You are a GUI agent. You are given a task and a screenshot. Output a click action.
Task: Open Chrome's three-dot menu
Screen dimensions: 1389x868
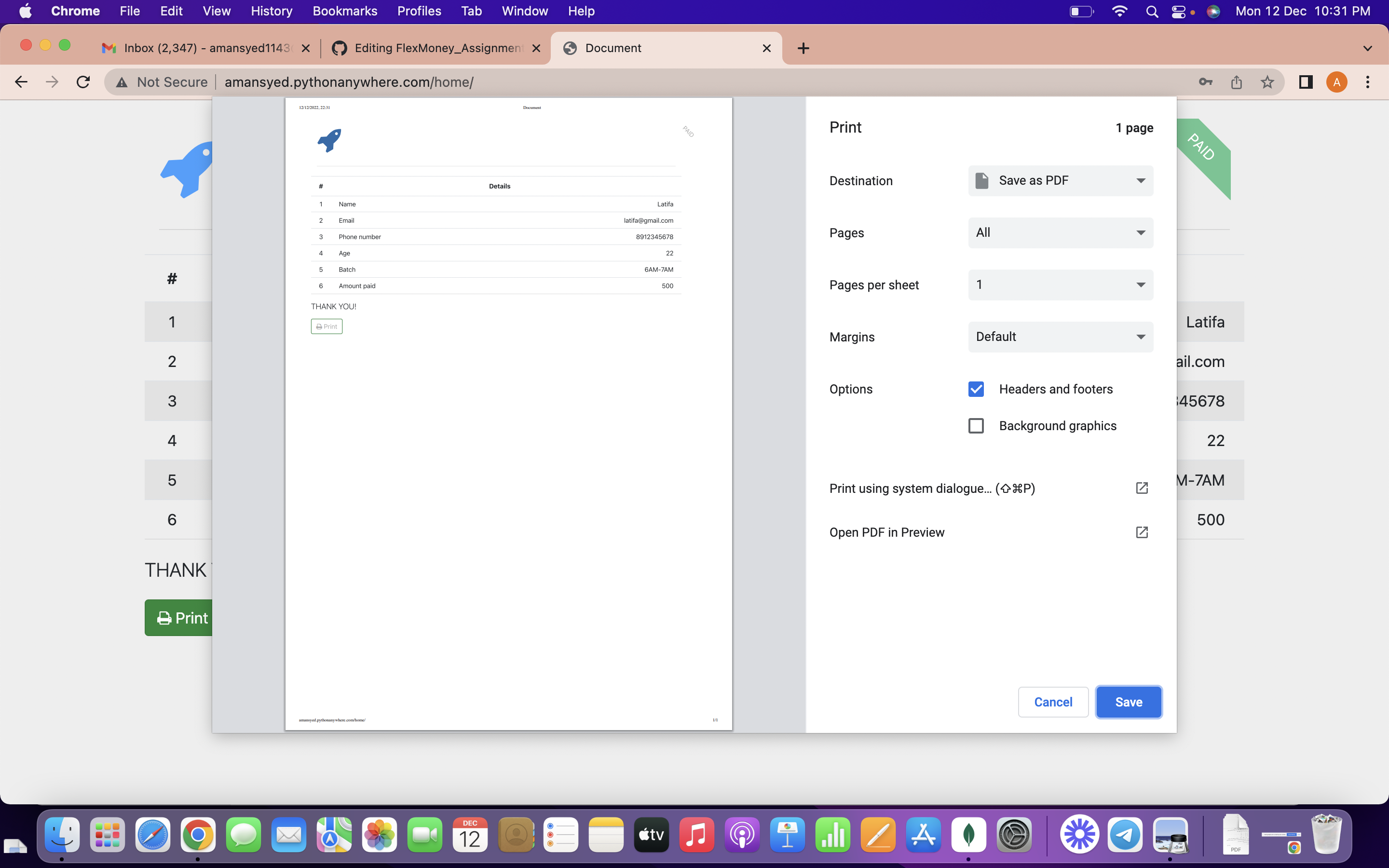point(1368,82)
